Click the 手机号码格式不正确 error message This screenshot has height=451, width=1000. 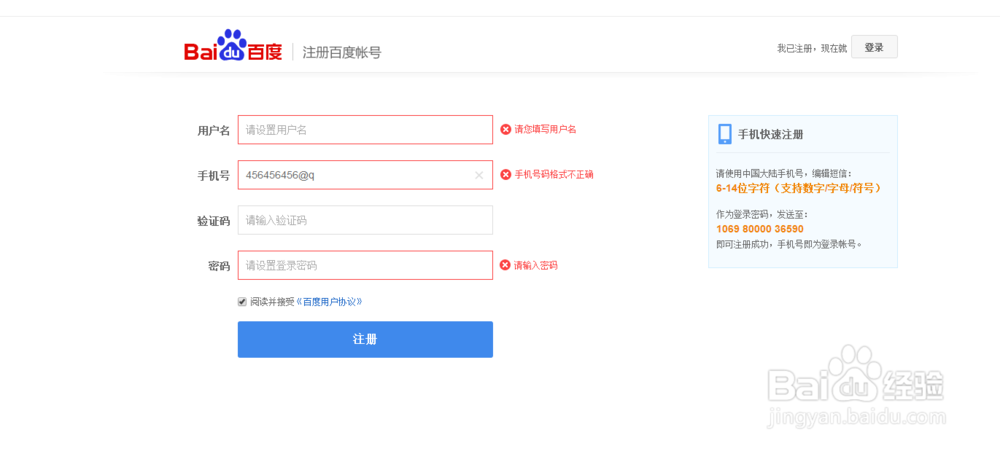point(554,174)
